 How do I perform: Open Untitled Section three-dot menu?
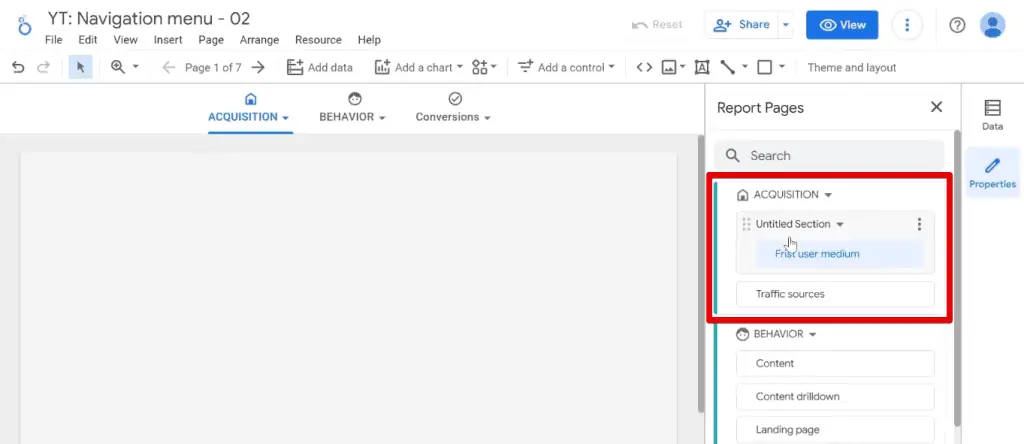[x=920, y=225]
